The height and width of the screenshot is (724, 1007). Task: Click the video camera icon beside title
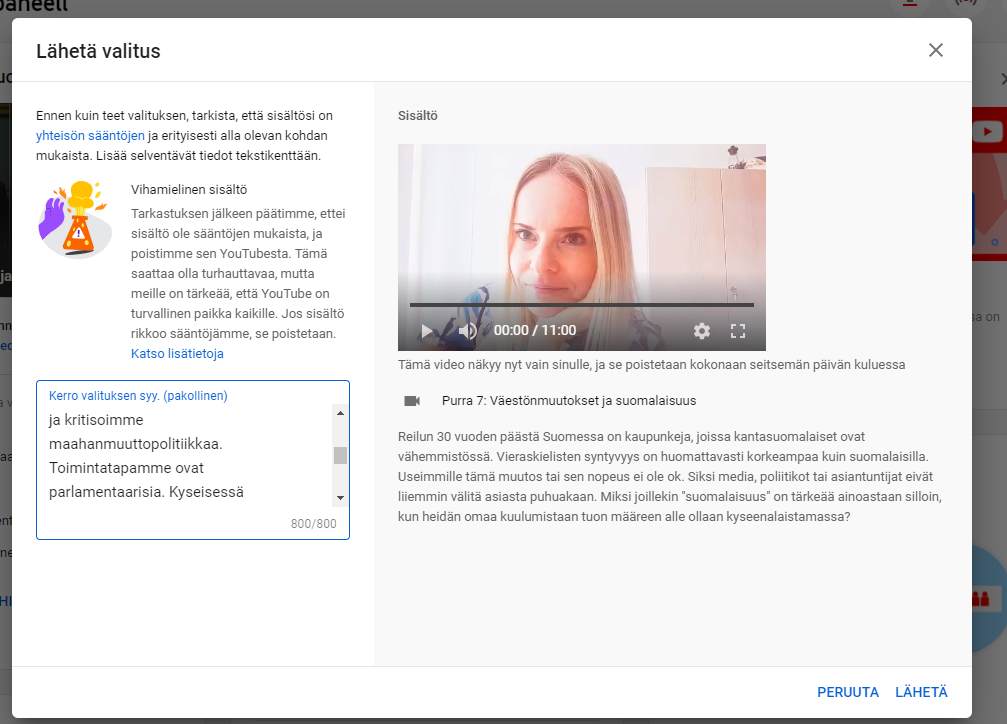[x=412, y=401]
